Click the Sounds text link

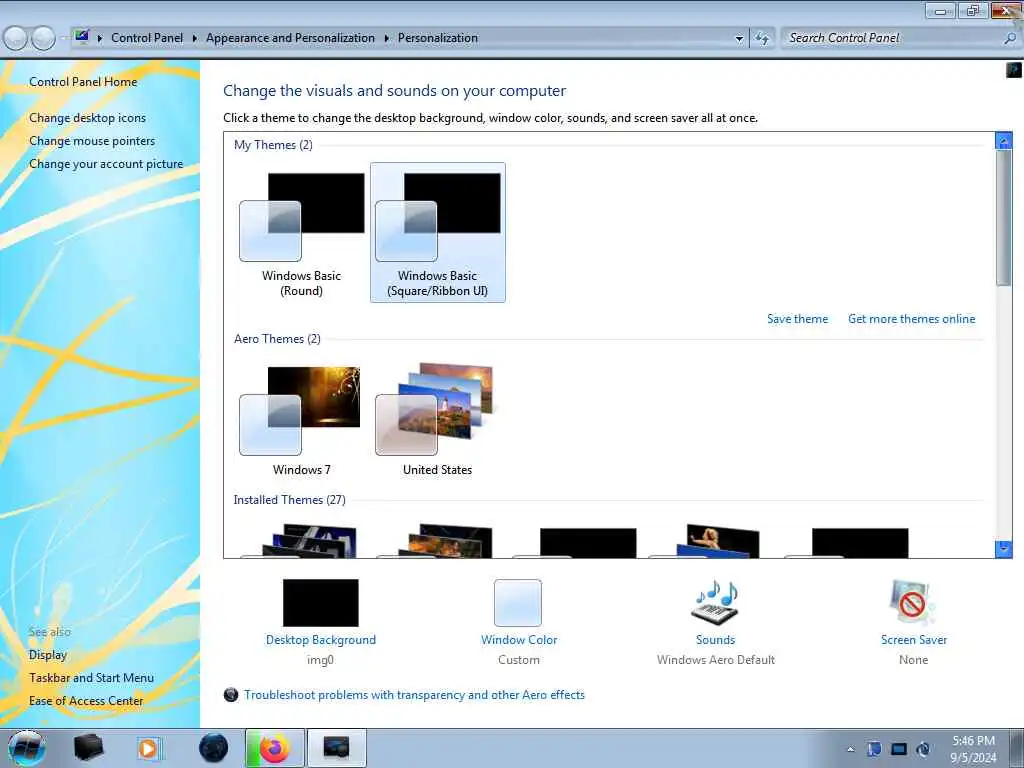point(715,639)
